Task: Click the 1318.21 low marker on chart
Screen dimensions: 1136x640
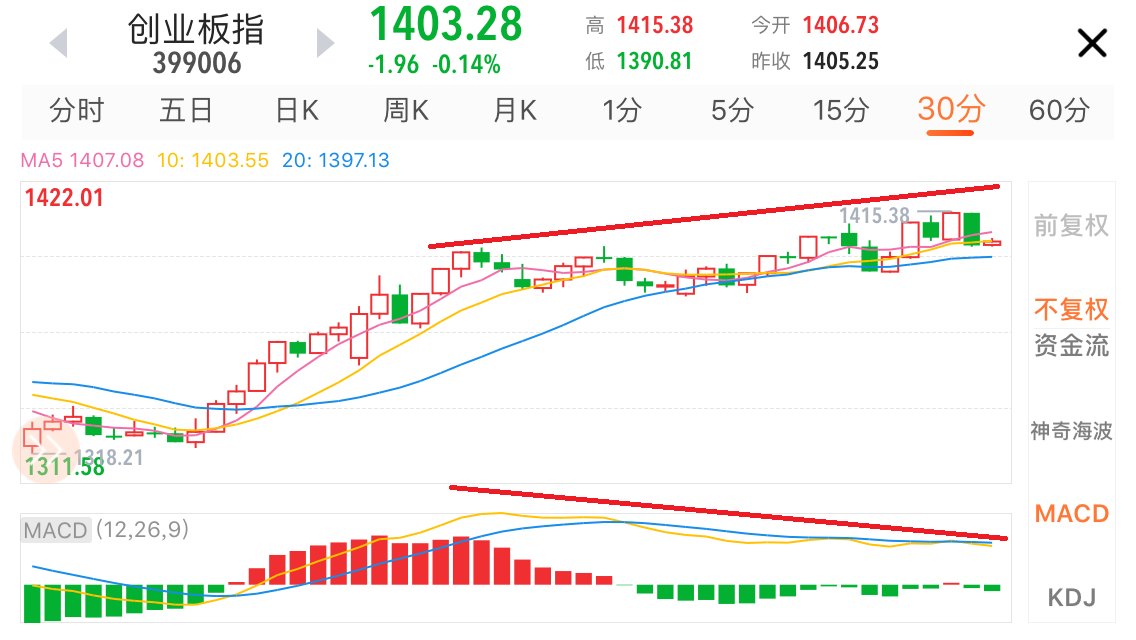Action: [109, 457]
